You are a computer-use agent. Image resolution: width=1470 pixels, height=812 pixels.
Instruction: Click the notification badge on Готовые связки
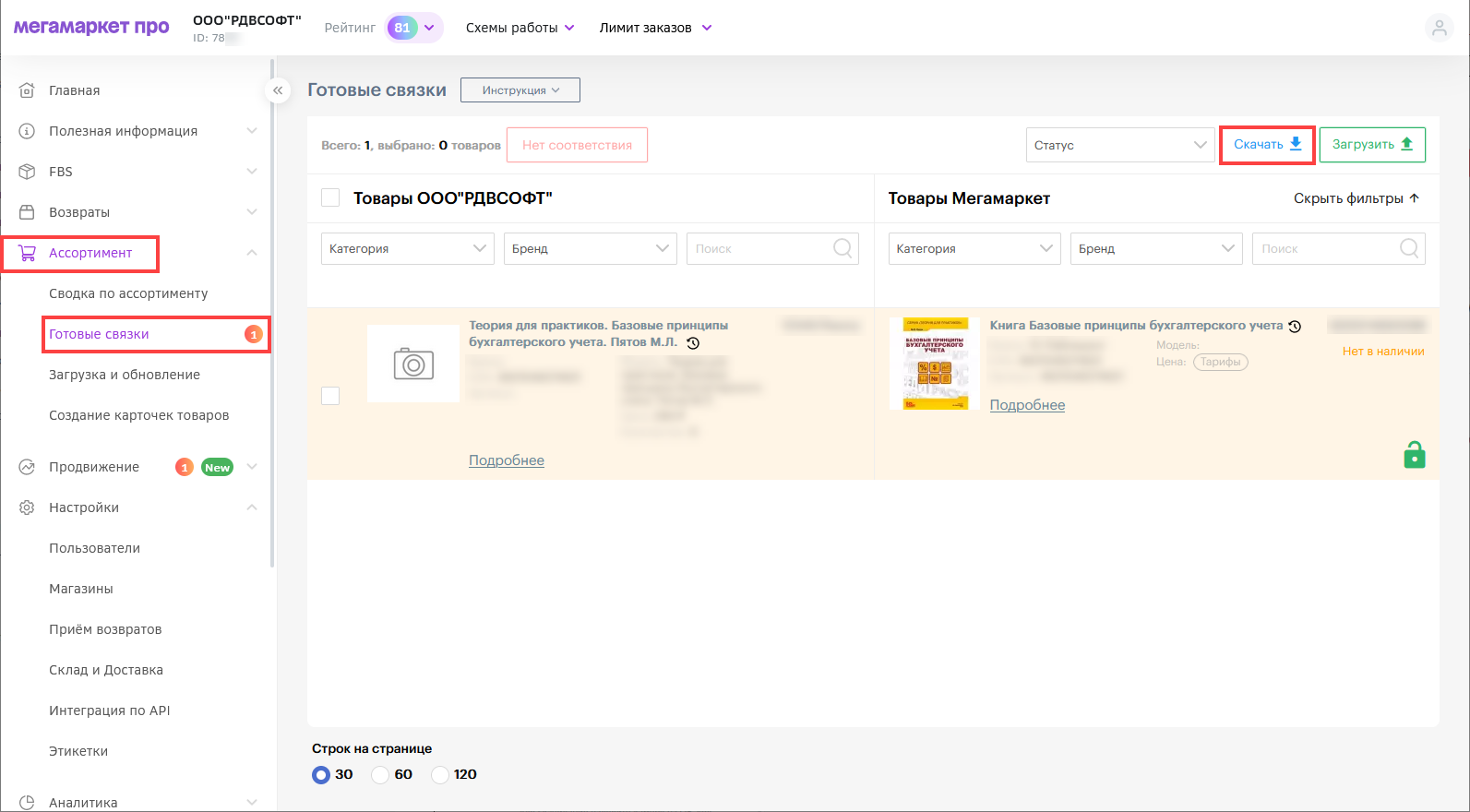254,334
